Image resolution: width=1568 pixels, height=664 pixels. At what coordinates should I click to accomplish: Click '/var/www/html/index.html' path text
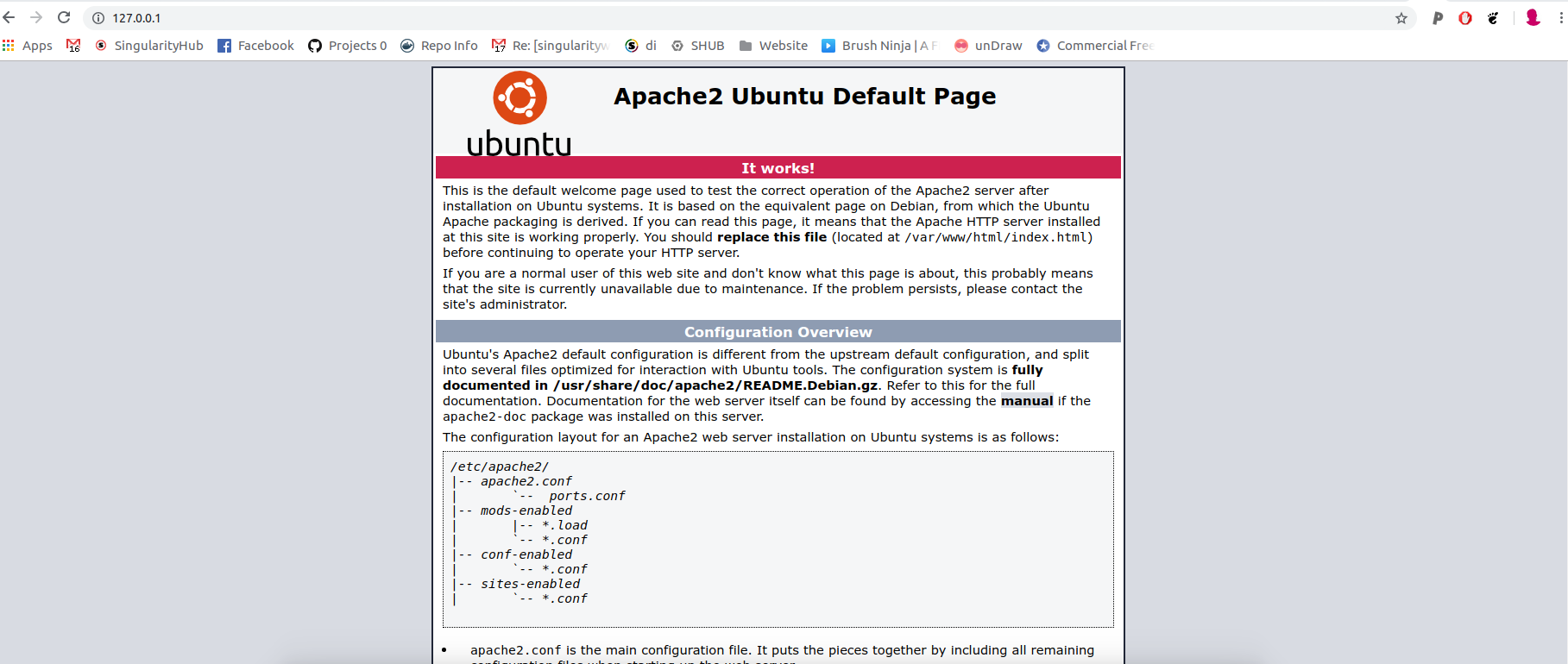coord(996,237)
